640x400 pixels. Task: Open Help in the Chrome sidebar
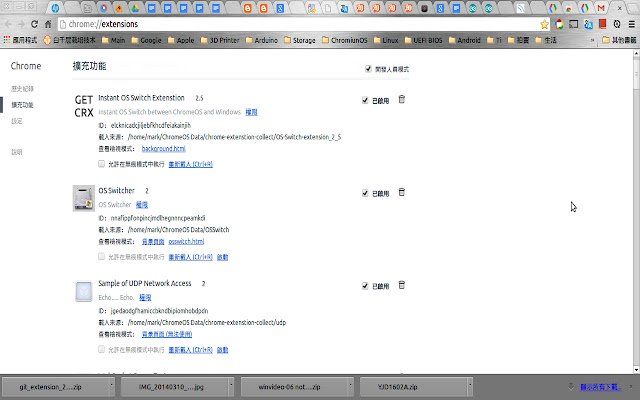pos(17,152)
